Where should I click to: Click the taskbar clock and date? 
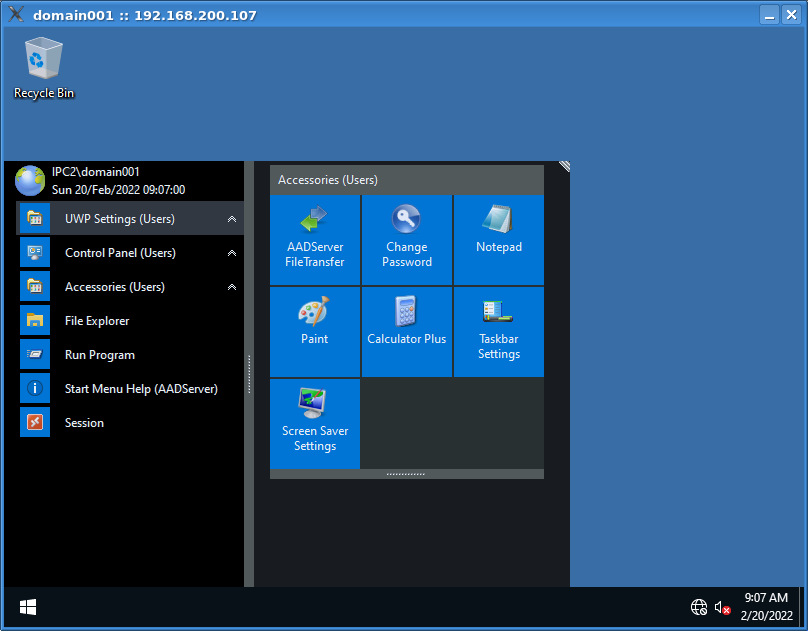click(767, 607)
